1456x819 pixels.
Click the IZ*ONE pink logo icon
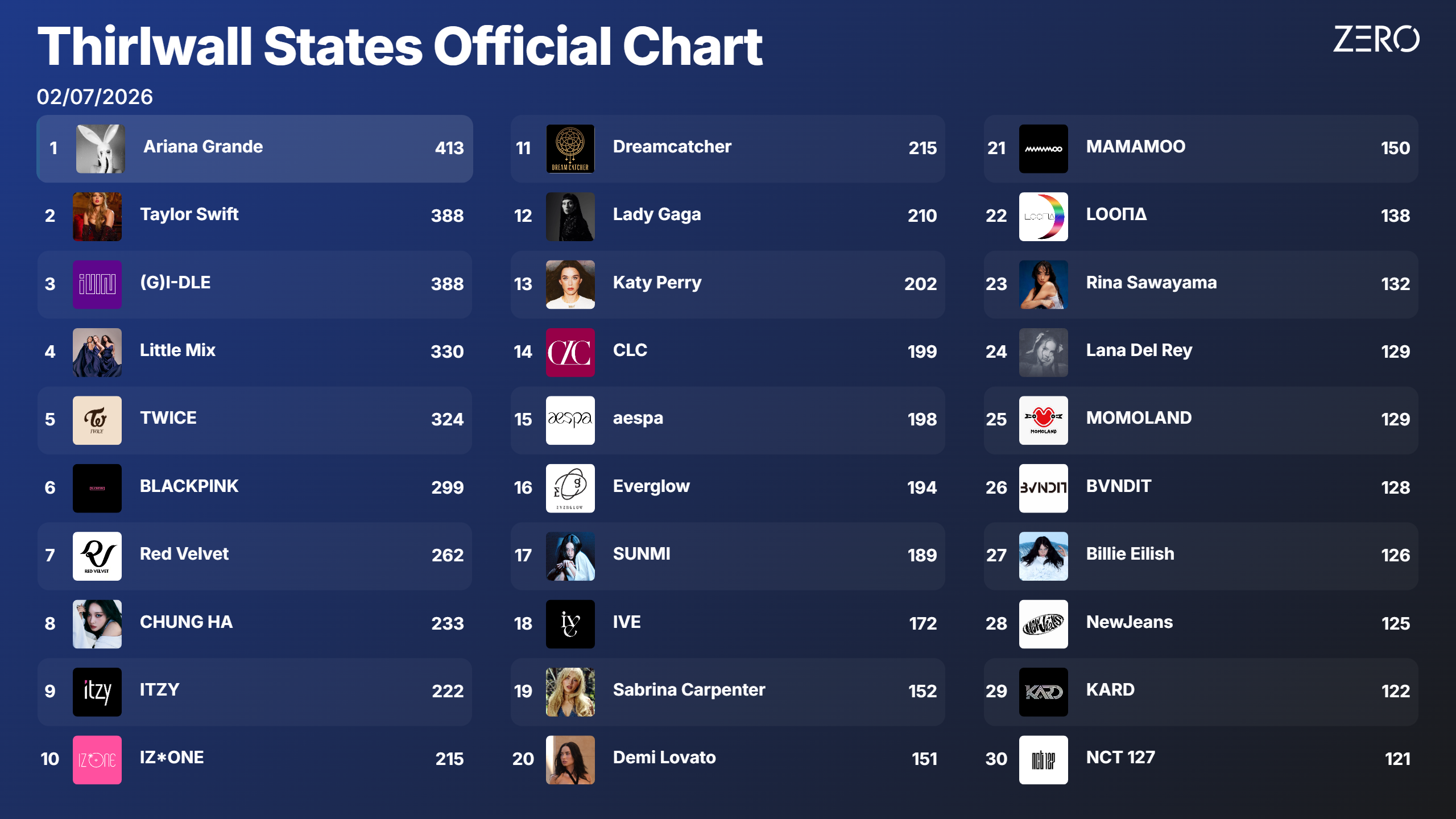point(97,760)
